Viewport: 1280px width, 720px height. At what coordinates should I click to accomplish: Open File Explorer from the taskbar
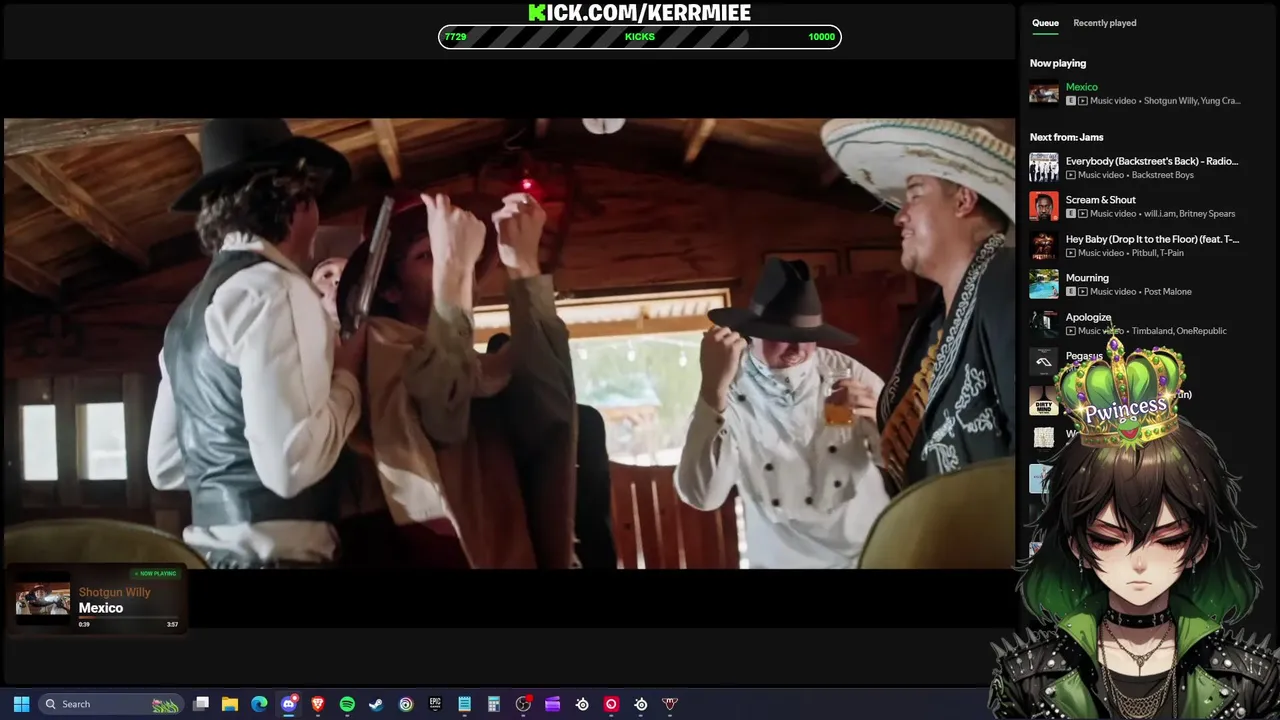click(x=230, y=704)
